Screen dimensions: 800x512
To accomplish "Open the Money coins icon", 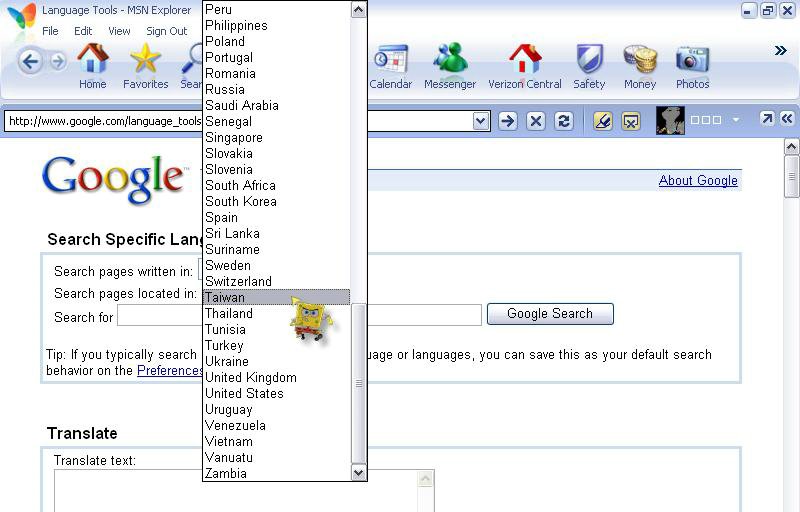I will point(640,66).
